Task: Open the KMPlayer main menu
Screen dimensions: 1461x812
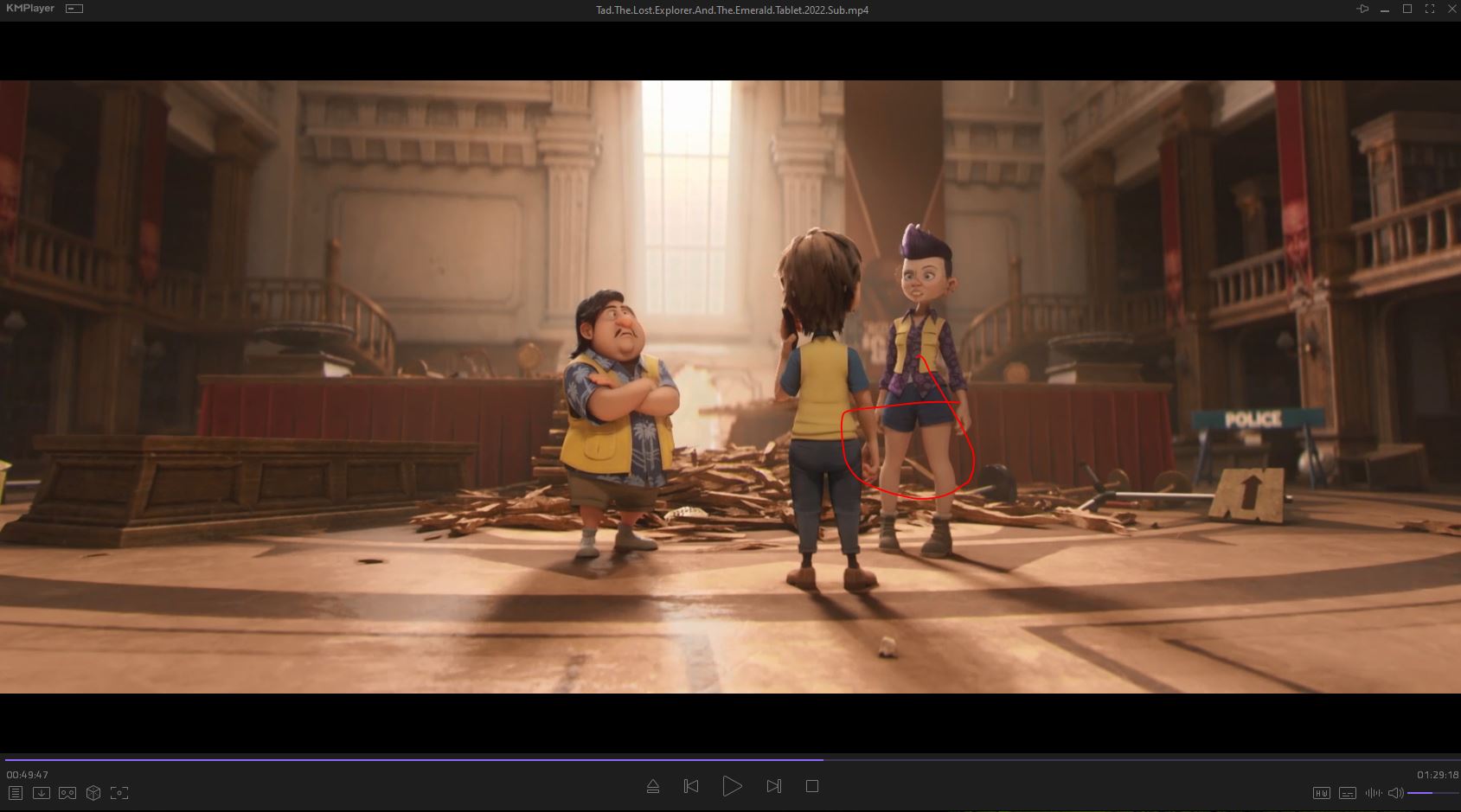Action: coord(30,9)
